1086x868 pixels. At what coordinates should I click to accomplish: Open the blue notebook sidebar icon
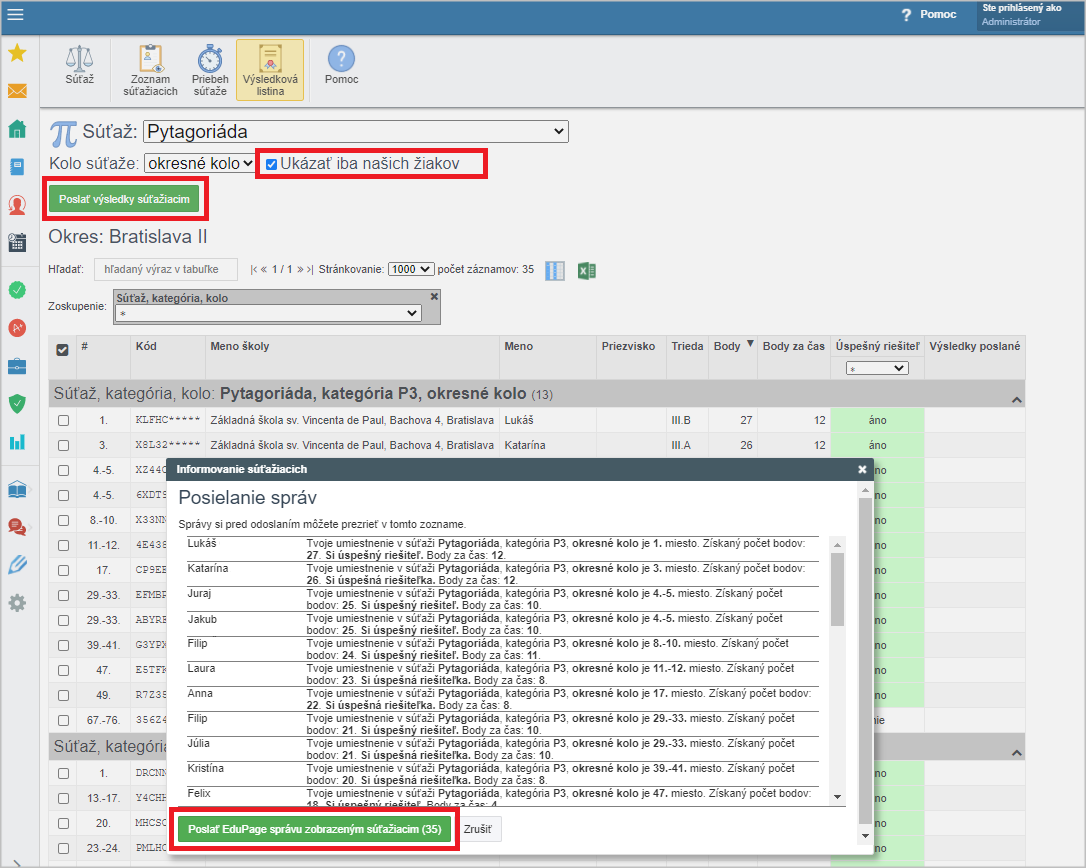click(x=17, y=167)
